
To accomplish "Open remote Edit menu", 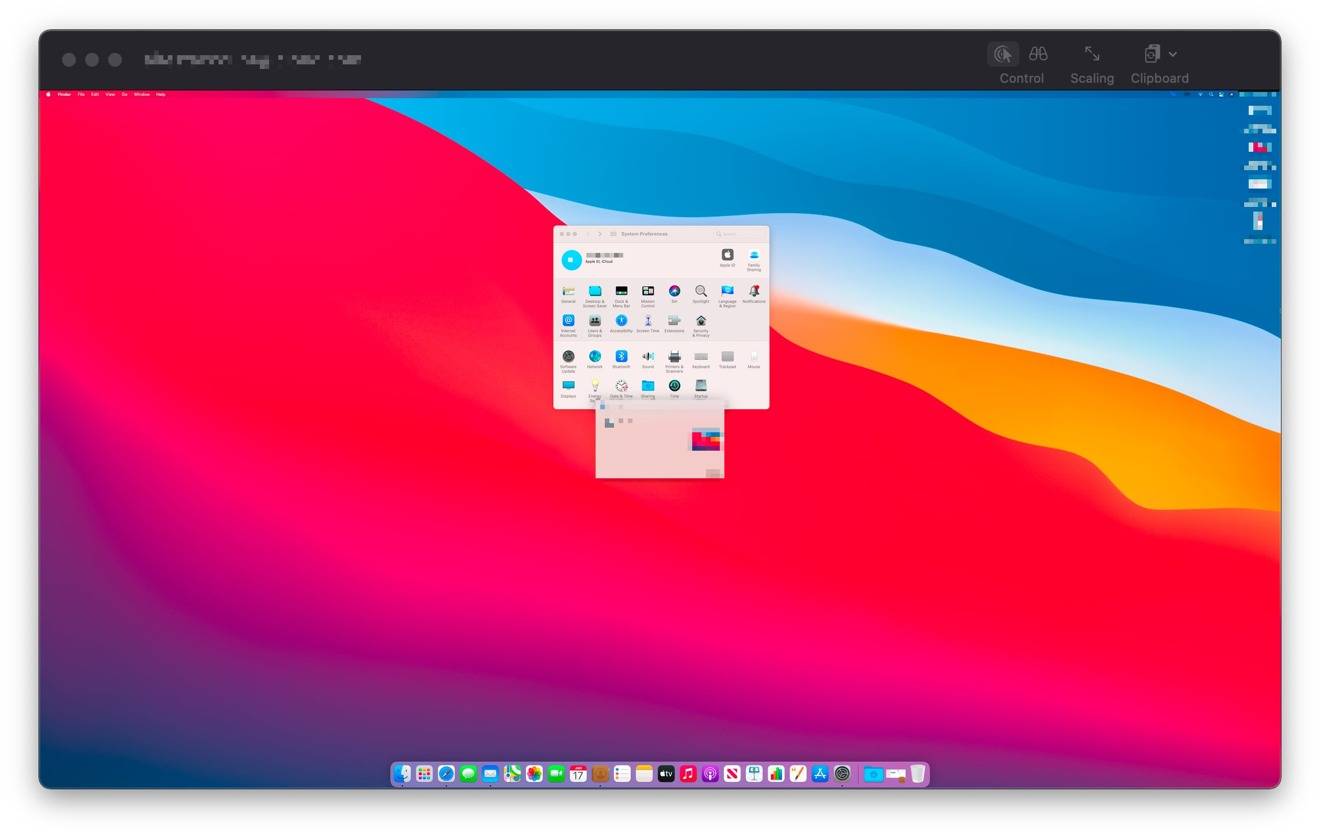I will coord(95,94).
